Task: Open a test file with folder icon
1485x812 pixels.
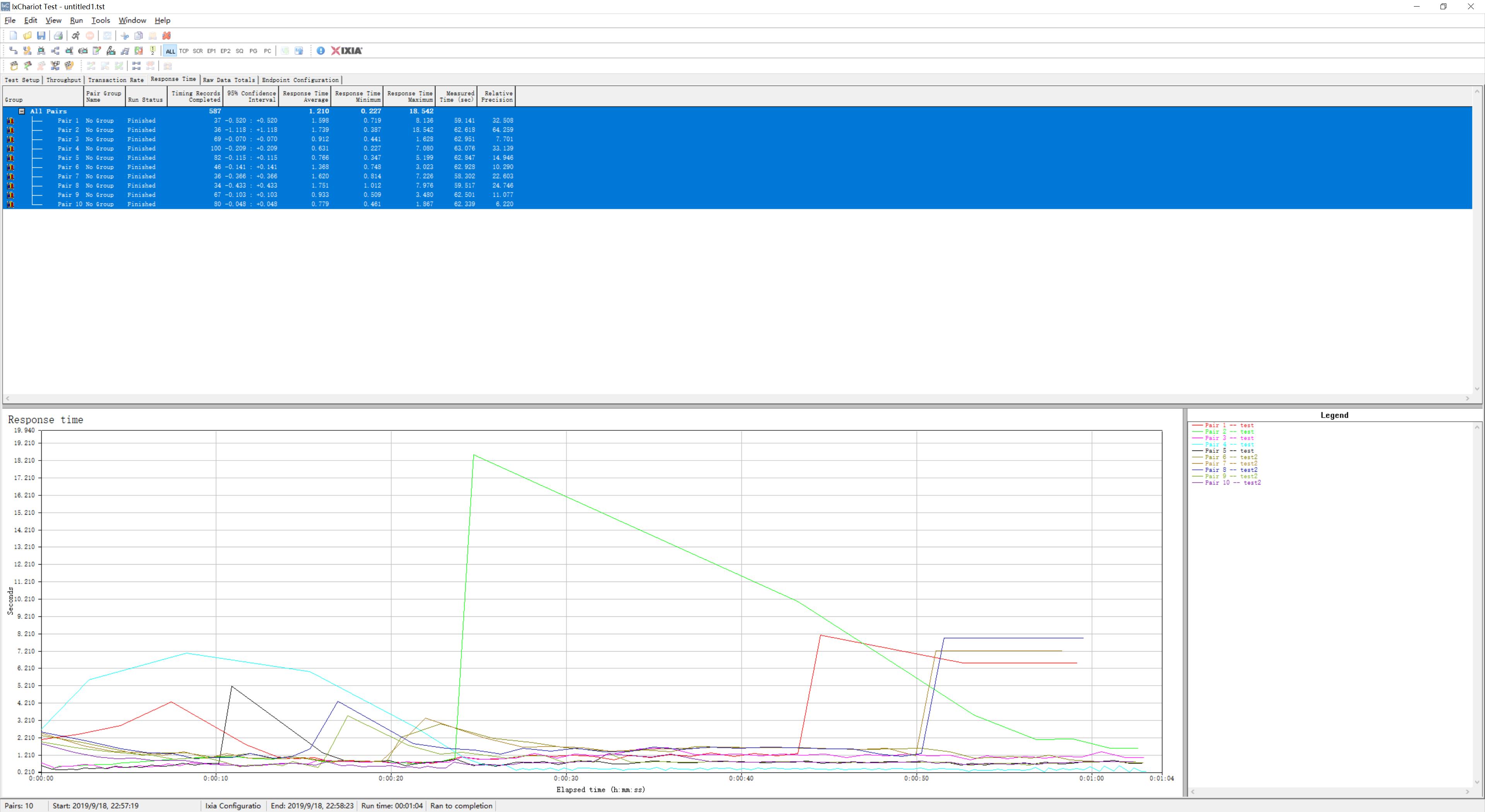Action: 27,36
